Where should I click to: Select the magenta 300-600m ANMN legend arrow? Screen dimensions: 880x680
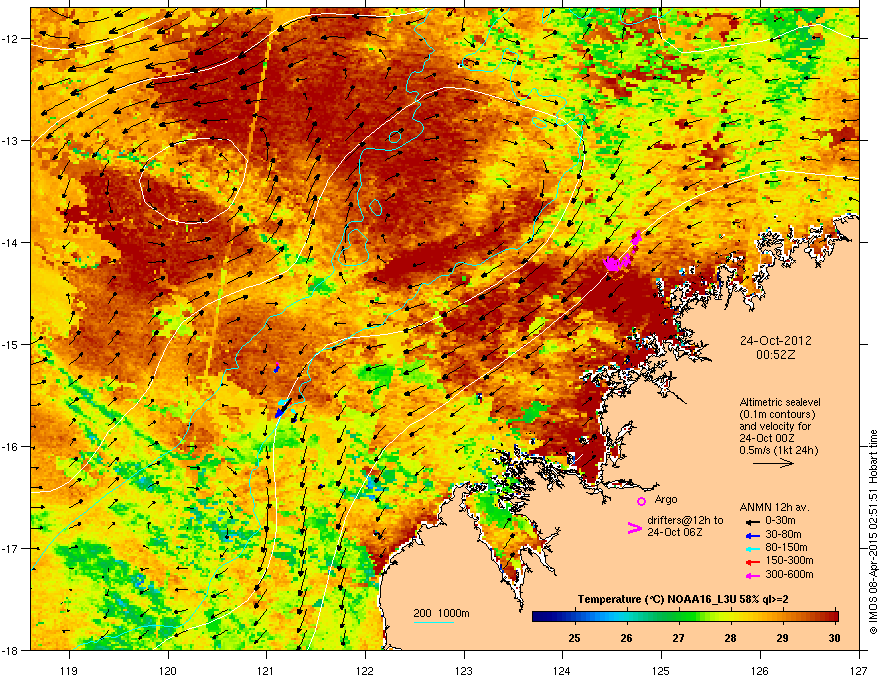(751, 575)
